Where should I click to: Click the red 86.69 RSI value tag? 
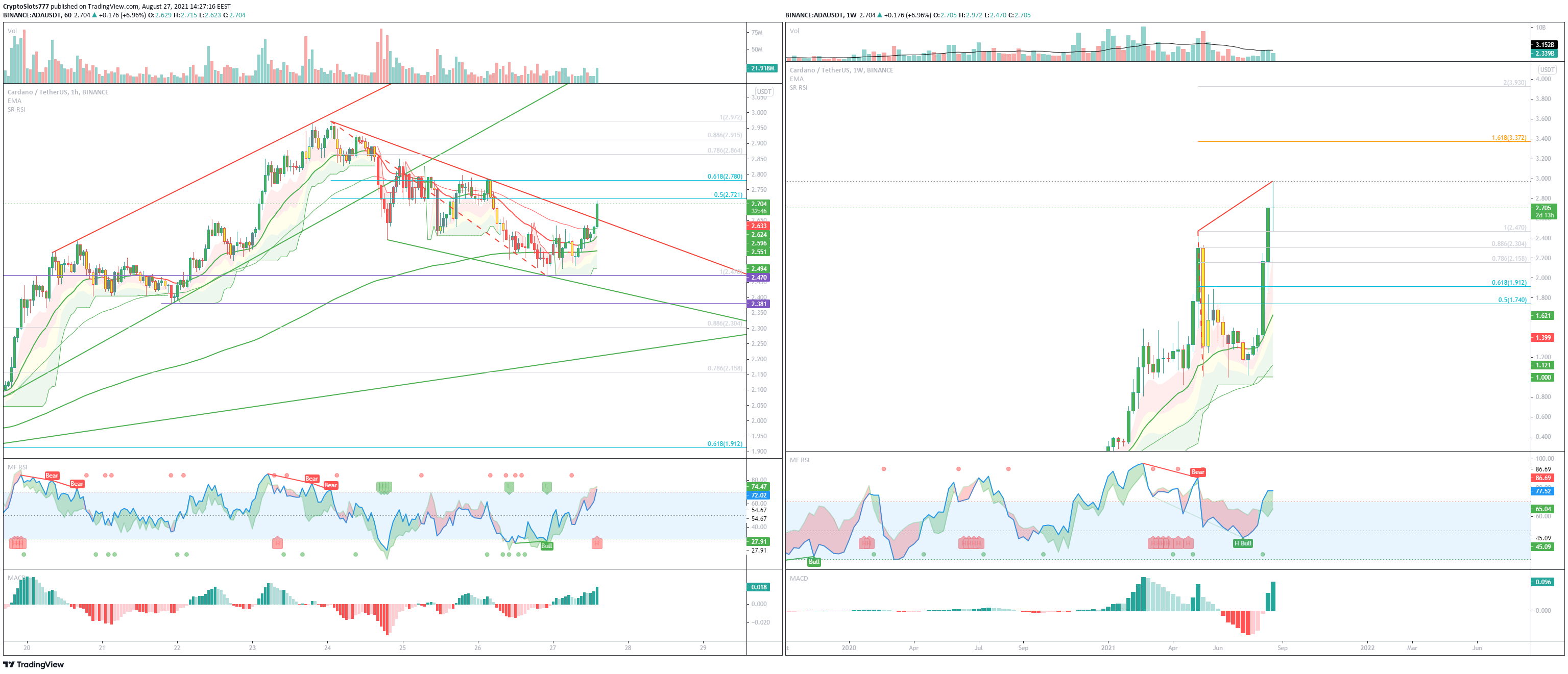pos(1543,478)
